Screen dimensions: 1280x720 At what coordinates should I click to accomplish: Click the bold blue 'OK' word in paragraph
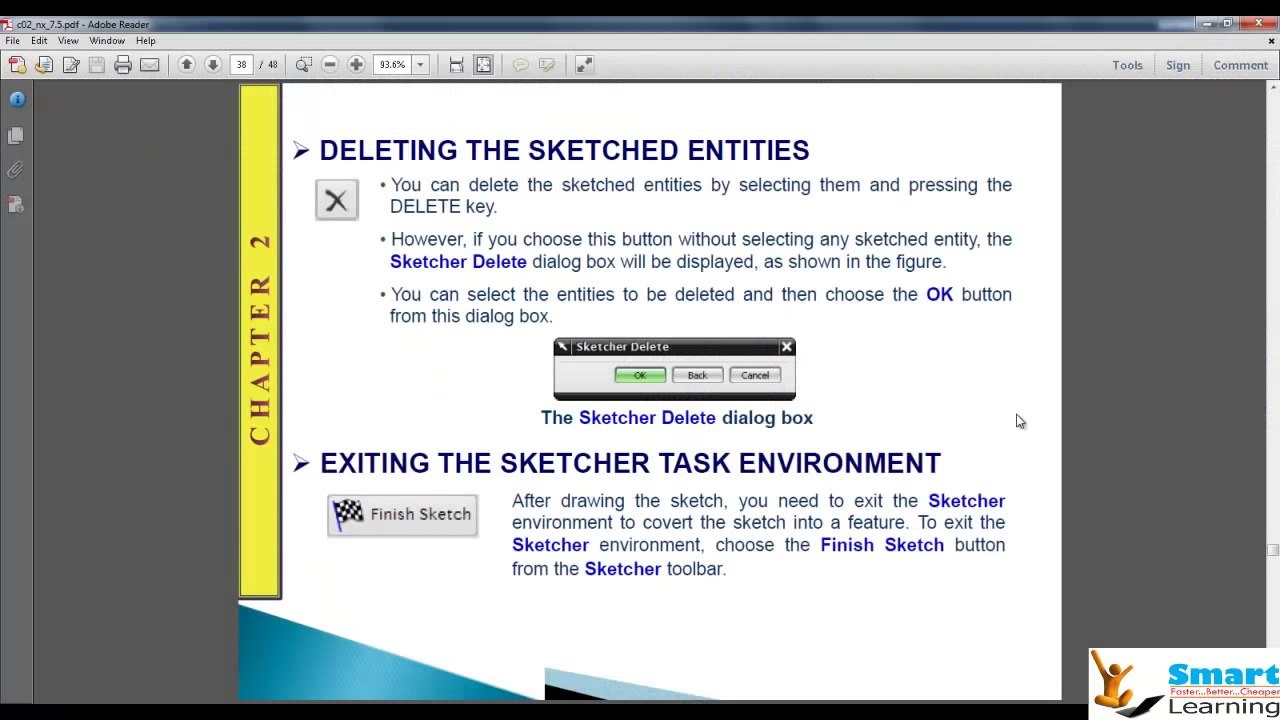coord(939,294)
